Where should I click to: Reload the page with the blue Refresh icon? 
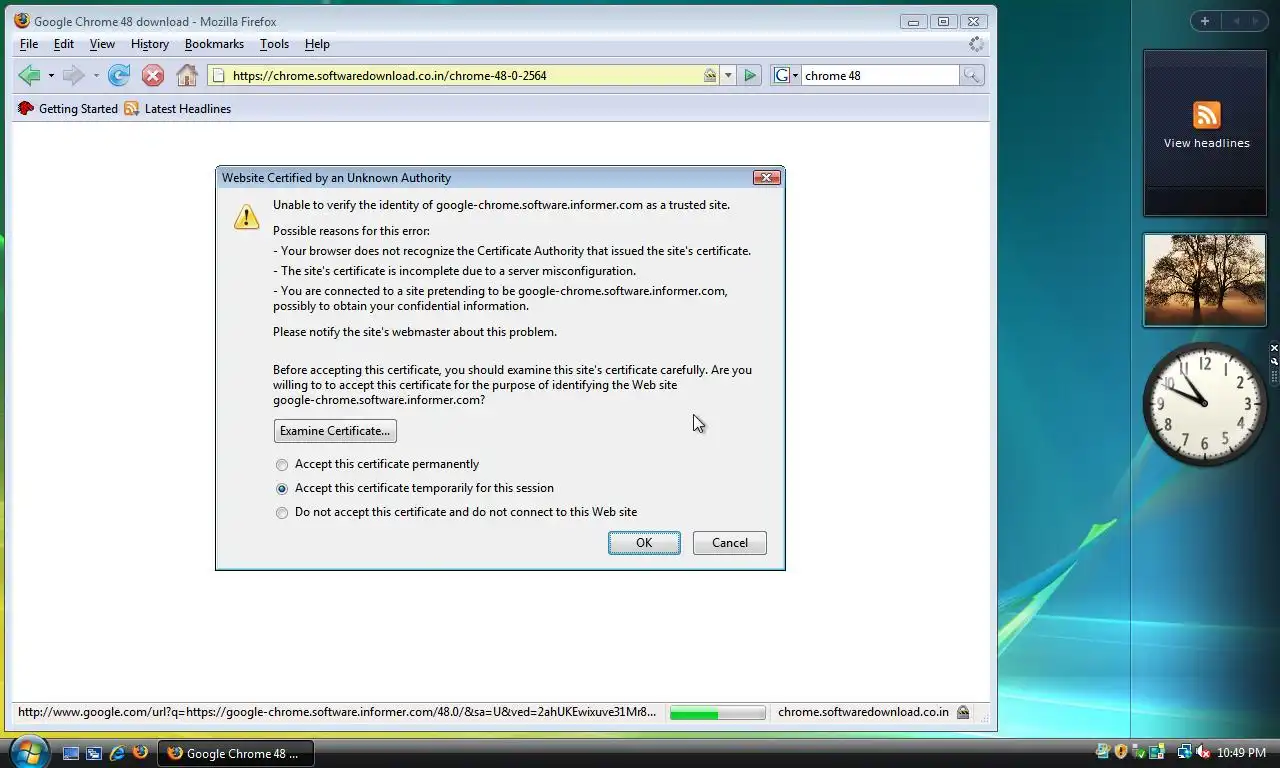pos(119,75)
